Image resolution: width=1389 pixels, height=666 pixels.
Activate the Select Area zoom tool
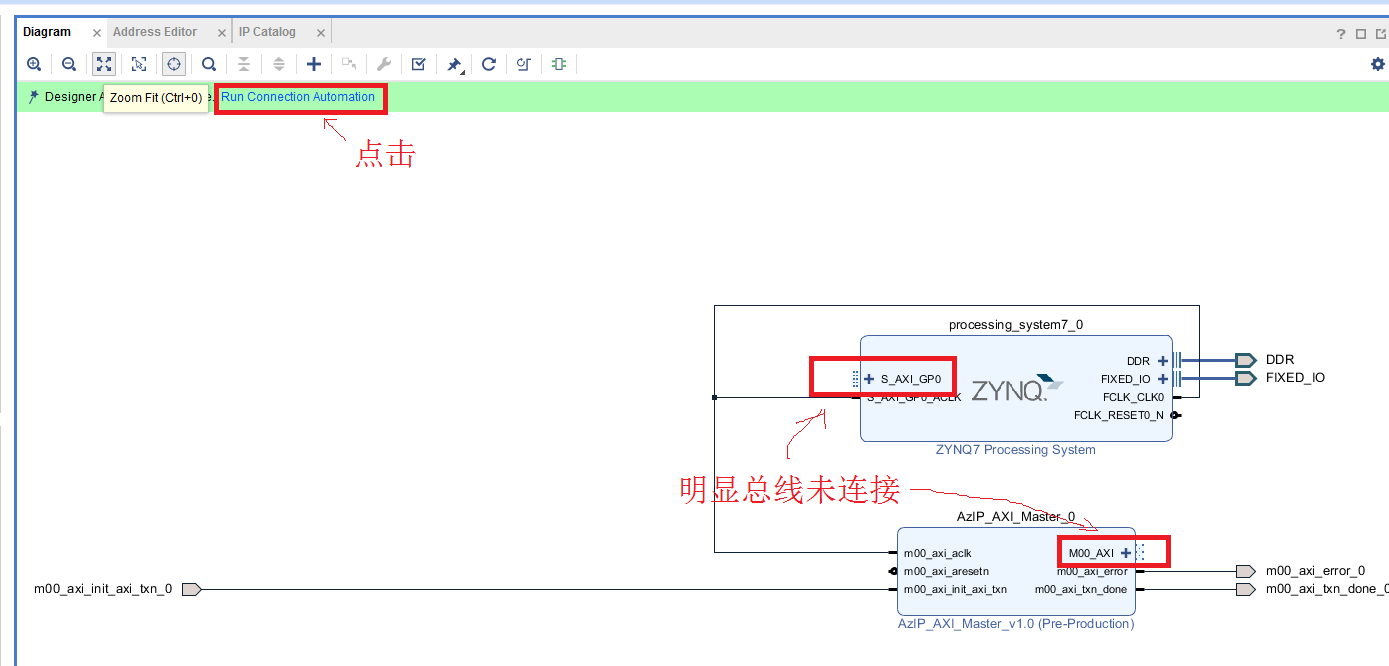coord(139,64)
